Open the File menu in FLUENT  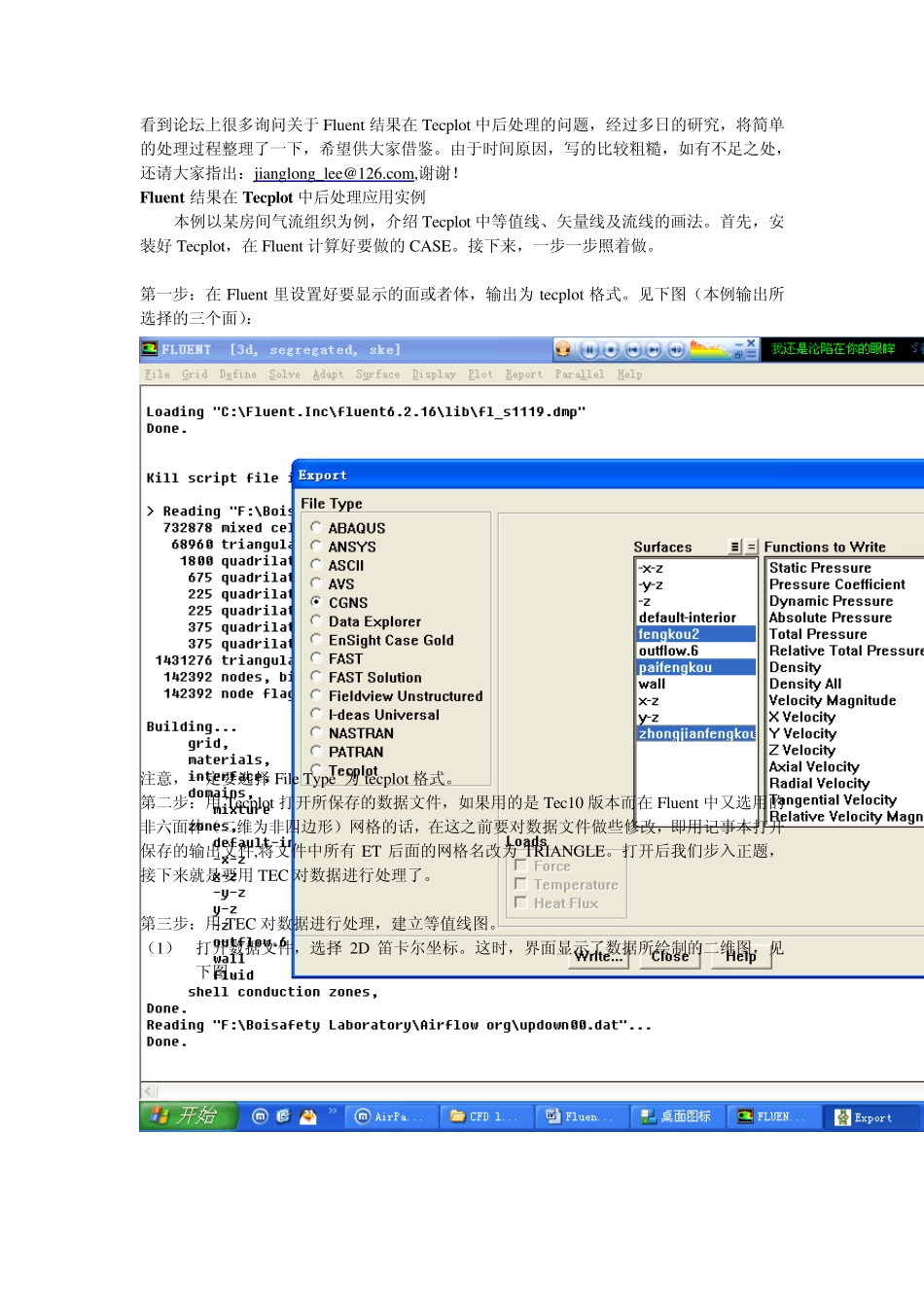(x=157, y=374)
